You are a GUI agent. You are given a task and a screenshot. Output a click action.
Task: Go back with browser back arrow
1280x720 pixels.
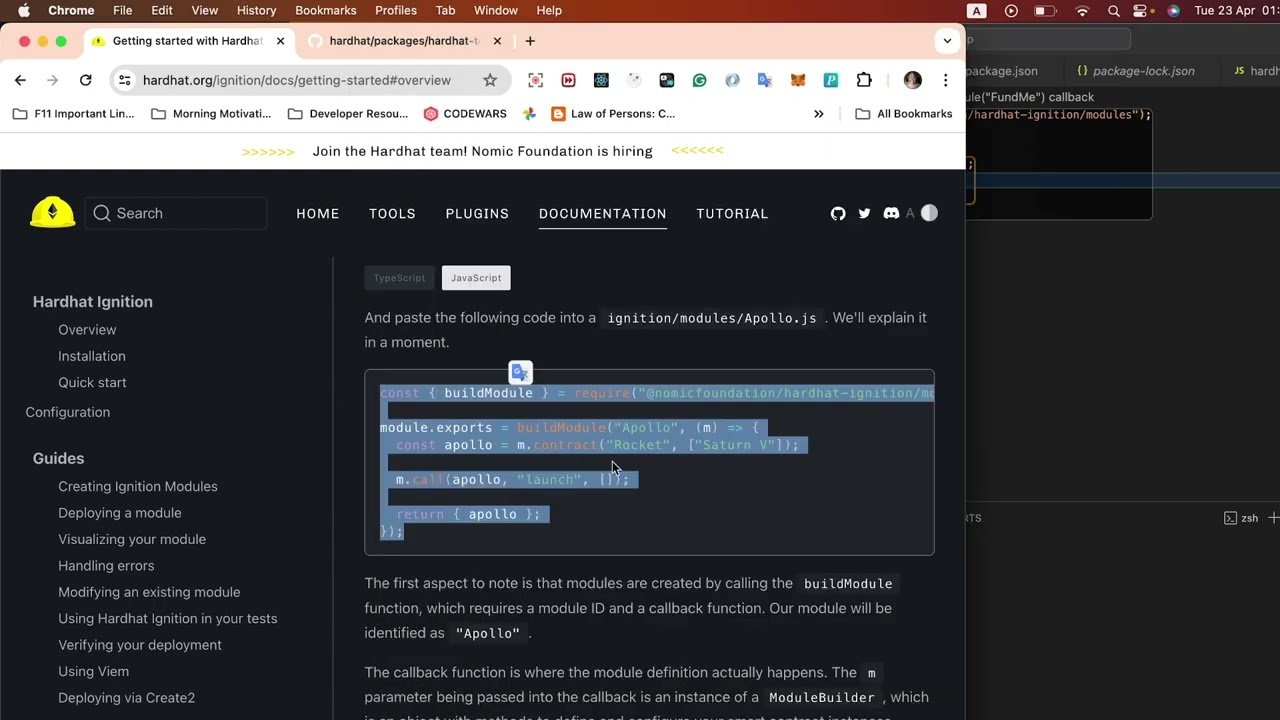pos(20,80)
